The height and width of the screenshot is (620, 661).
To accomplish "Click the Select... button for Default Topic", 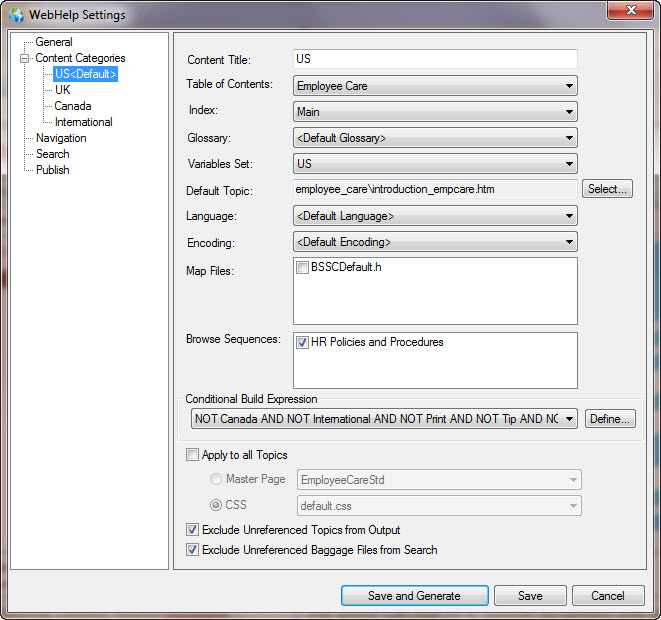I will (x=607, y=189).
